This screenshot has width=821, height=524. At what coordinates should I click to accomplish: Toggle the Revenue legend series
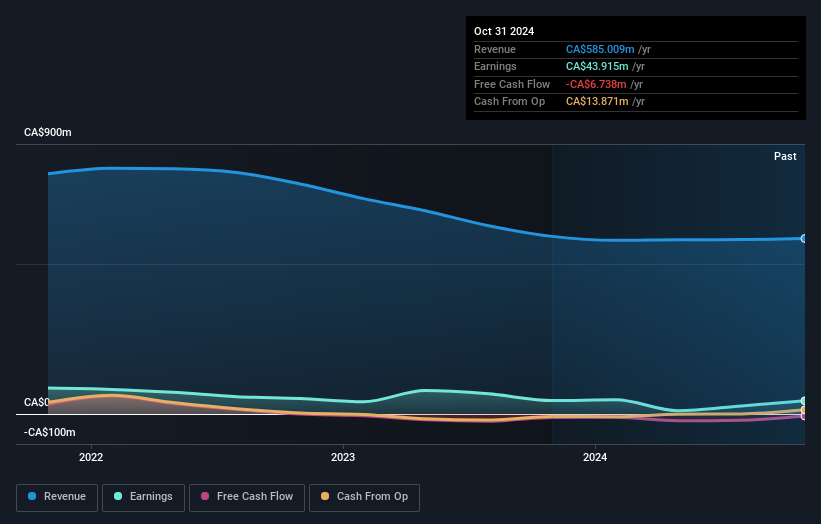point(57,497)
